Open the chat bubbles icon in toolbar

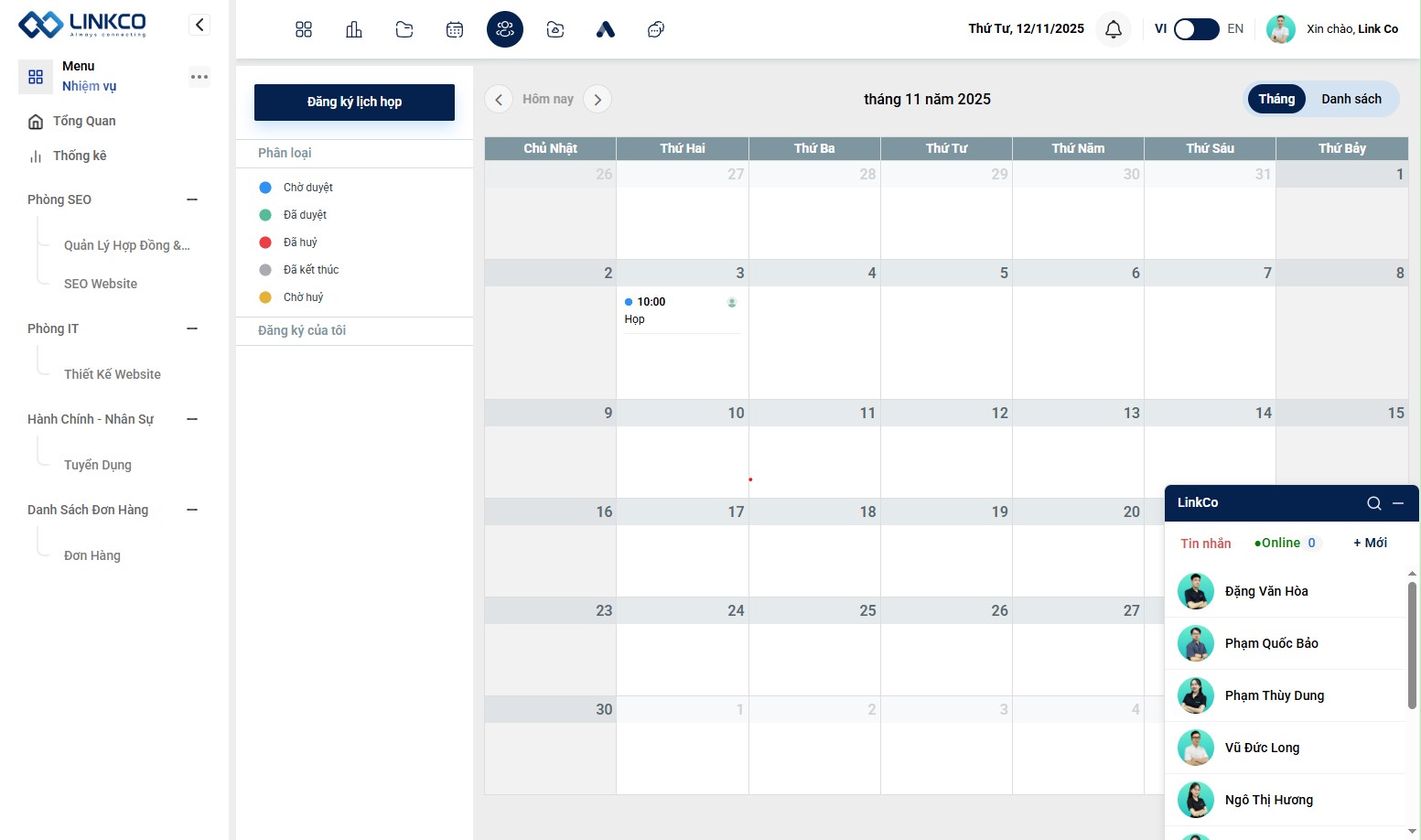(x=656, y=29)
